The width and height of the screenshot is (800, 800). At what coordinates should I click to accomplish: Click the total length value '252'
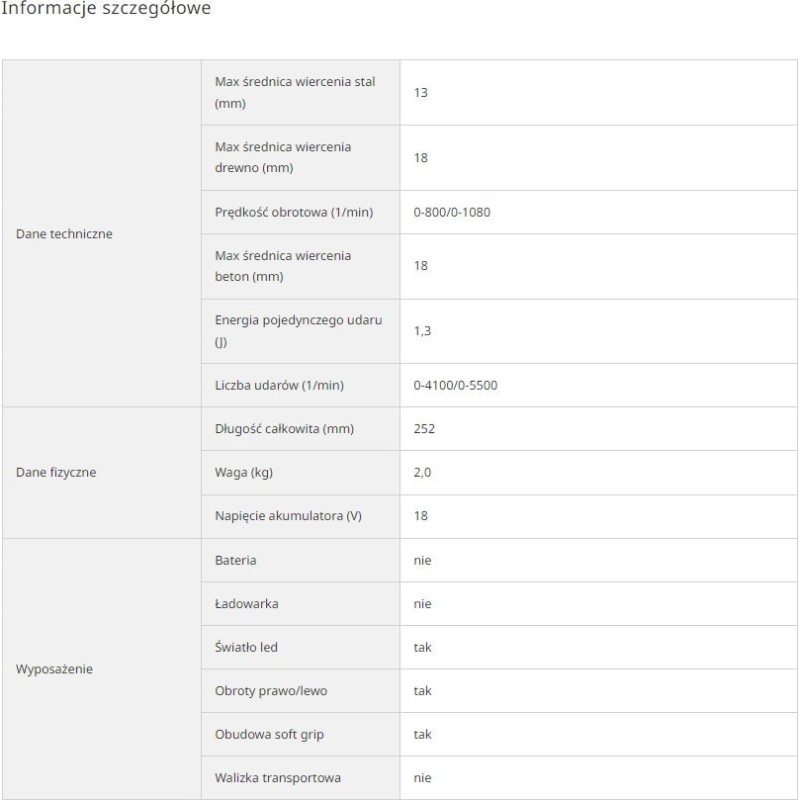(424, 429)
